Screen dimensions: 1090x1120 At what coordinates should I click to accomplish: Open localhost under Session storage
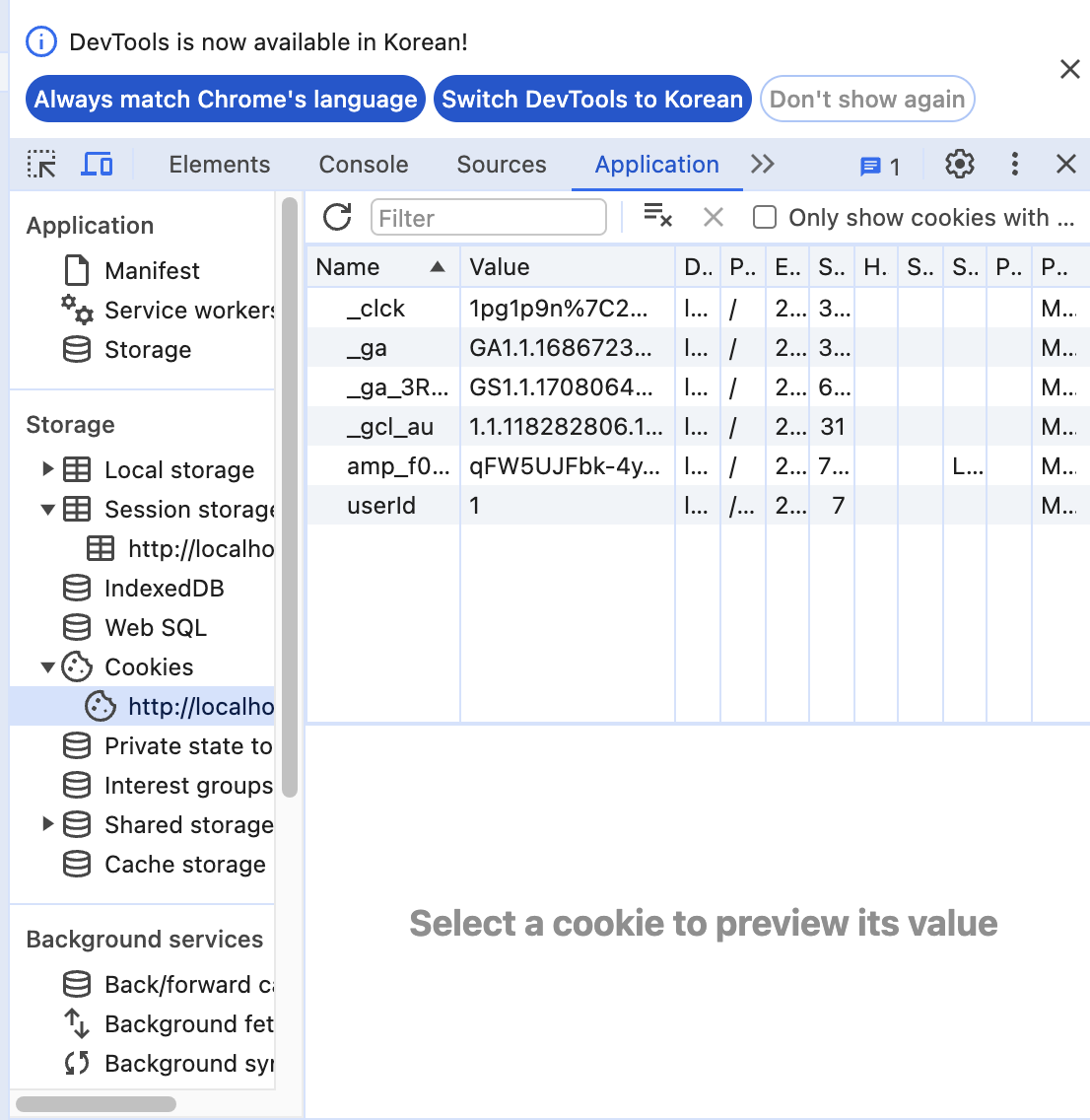pyautogui.click(x=142, y=548)
